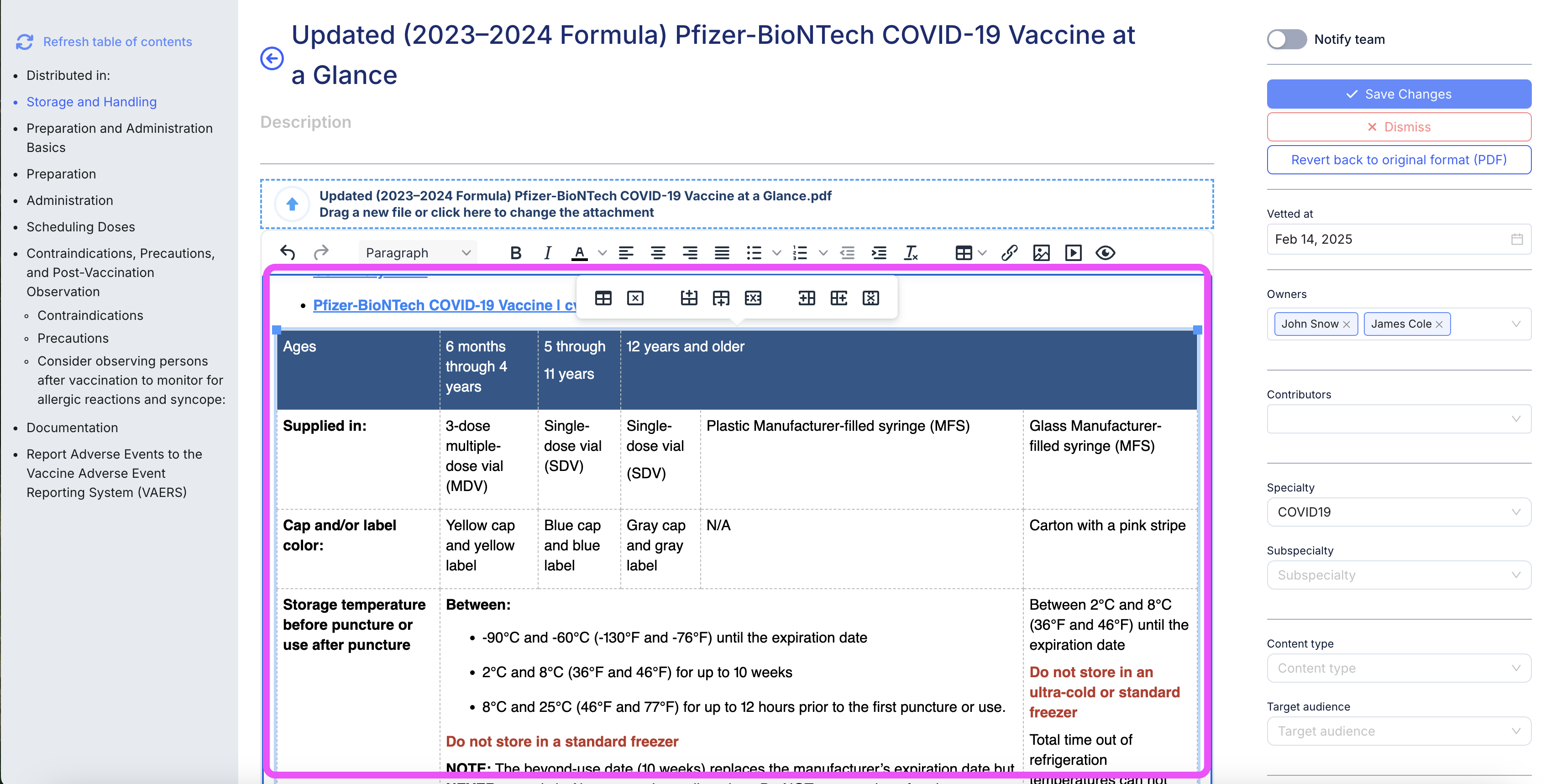Undo the last edit
1551x784 pixels.
[x=288, y=253]
